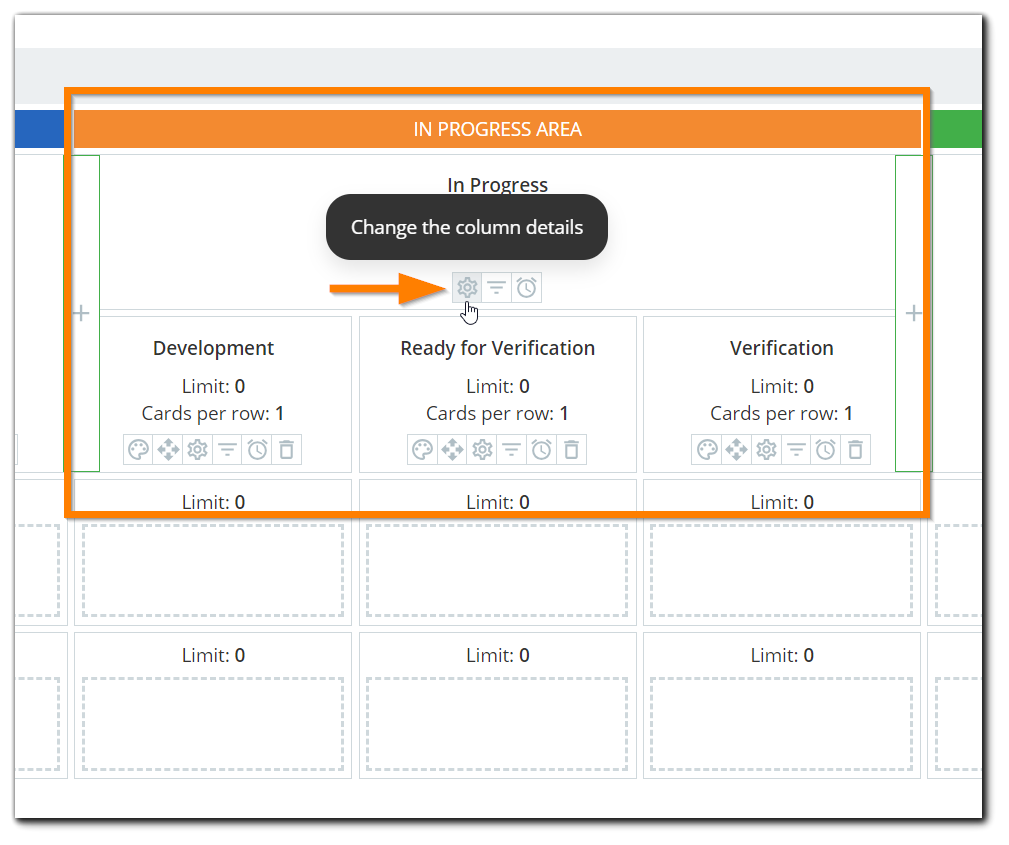Image resolution: width=1009 pixels, height=845 pixels.
Task: Delete the Development column via trash icon
Action: [286, 449]
